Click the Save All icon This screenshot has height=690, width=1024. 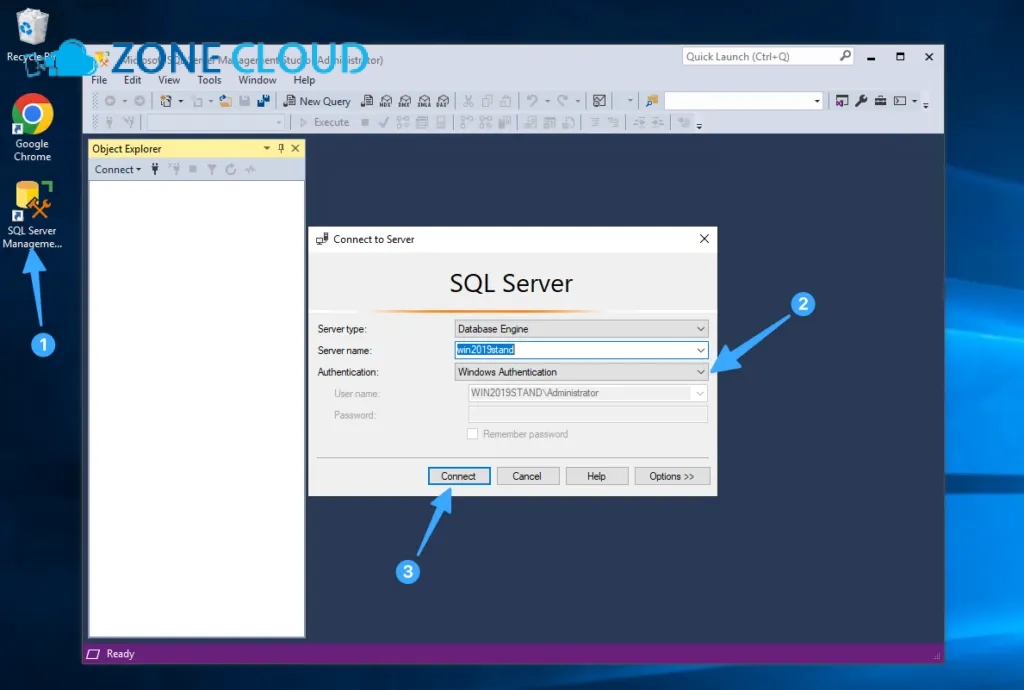coord(263,101)
